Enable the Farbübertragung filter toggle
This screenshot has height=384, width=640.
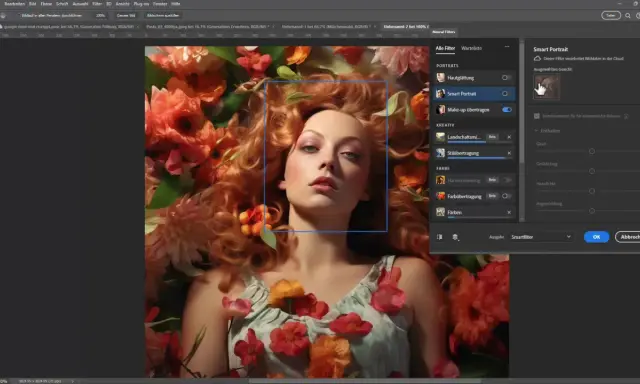tap(507, 196)
